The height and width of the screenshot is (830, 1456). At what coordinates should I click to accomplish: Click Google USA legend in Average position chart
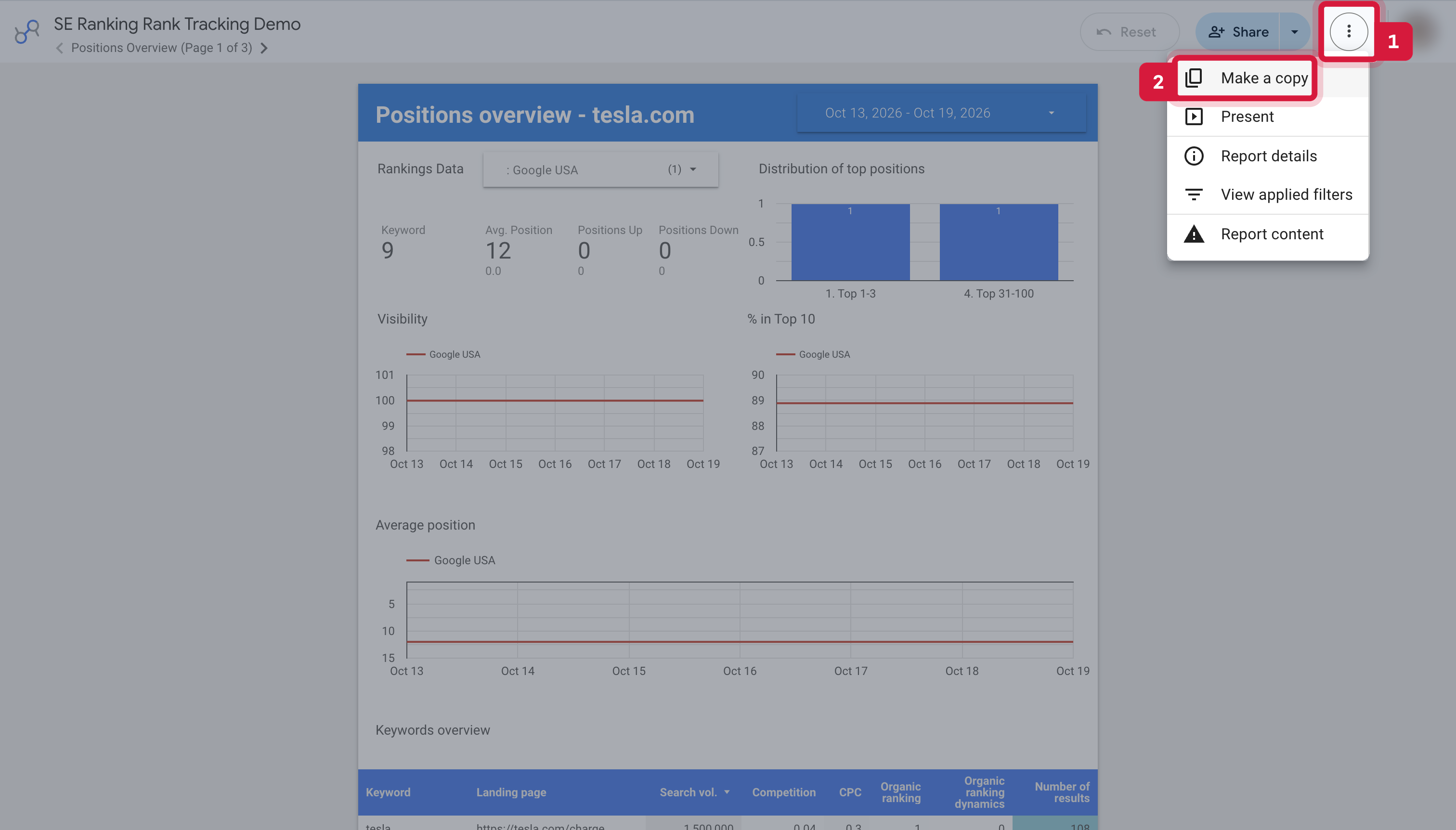coord(450,560)
